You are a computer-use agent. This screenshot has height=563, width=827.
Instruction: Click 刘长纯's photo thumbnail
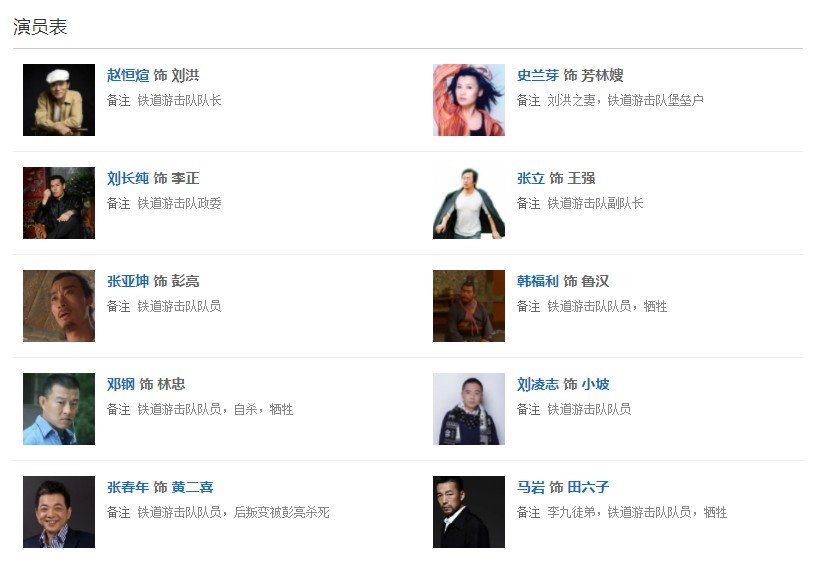pyautogui.click(x=59, y=203)
